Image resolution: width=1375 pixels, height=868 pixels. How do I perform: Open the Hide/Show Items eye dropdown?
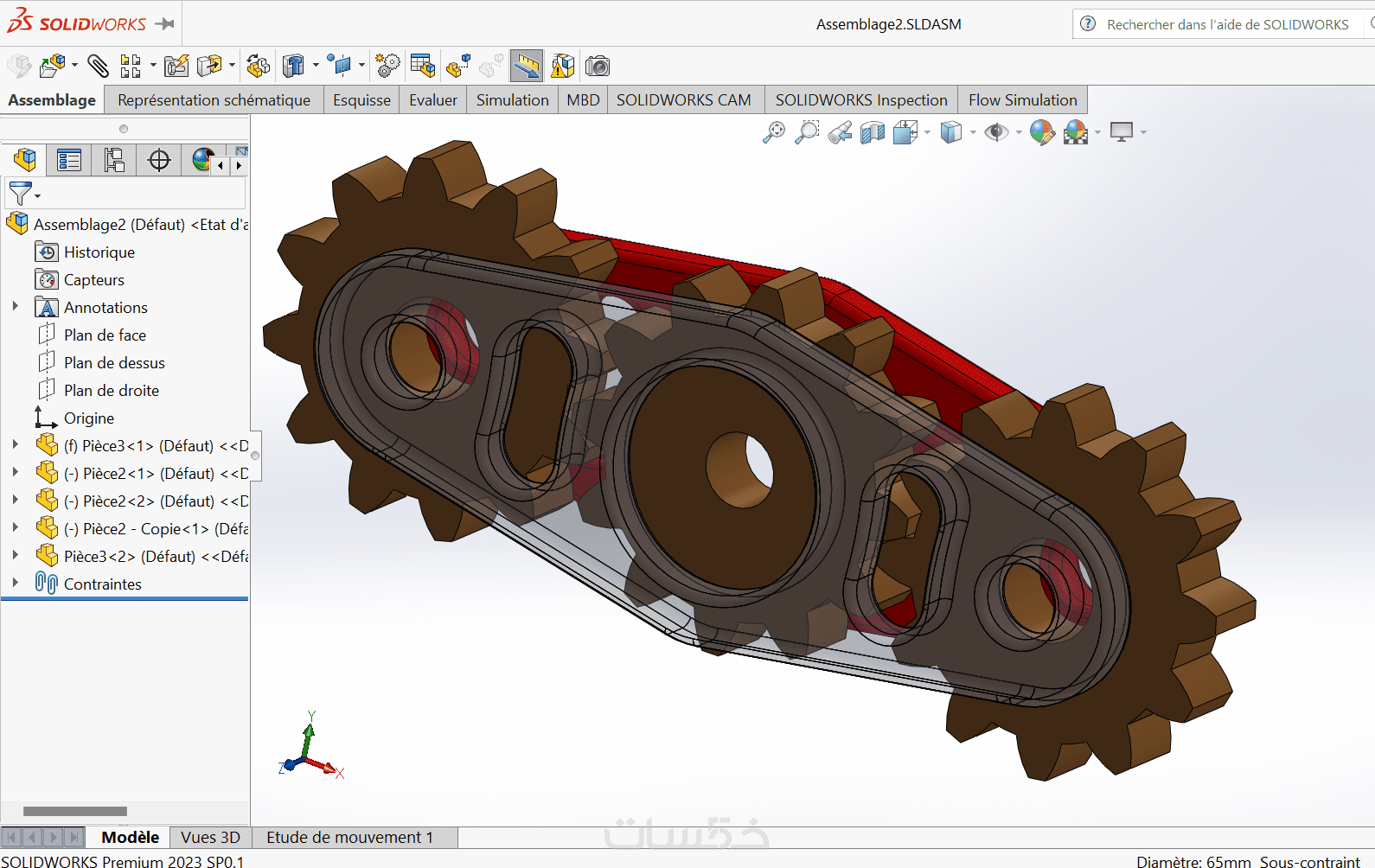click(1018, 133)
